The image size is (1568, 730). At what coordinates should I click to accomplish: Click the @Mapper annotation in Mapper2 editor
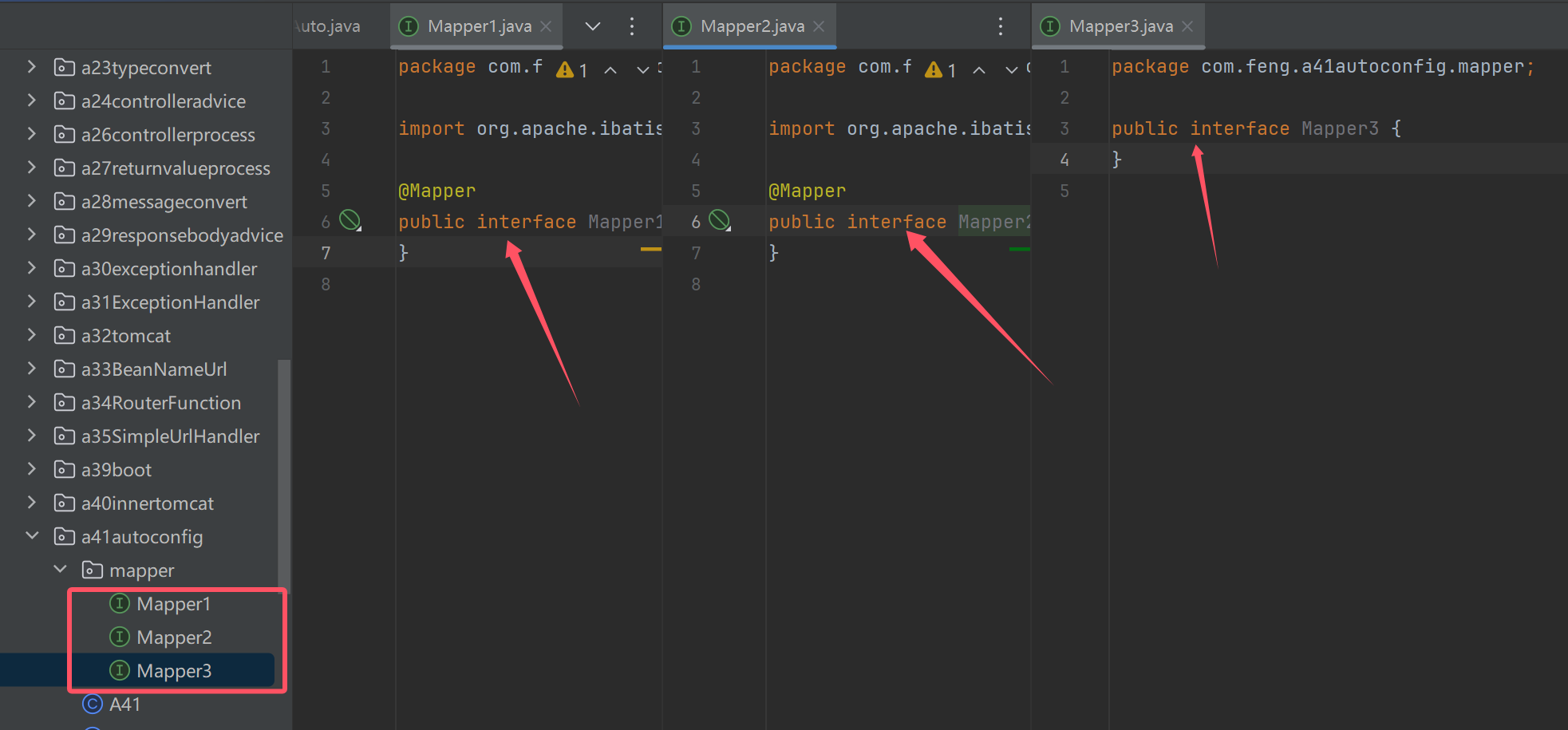[x=807, y=191]
